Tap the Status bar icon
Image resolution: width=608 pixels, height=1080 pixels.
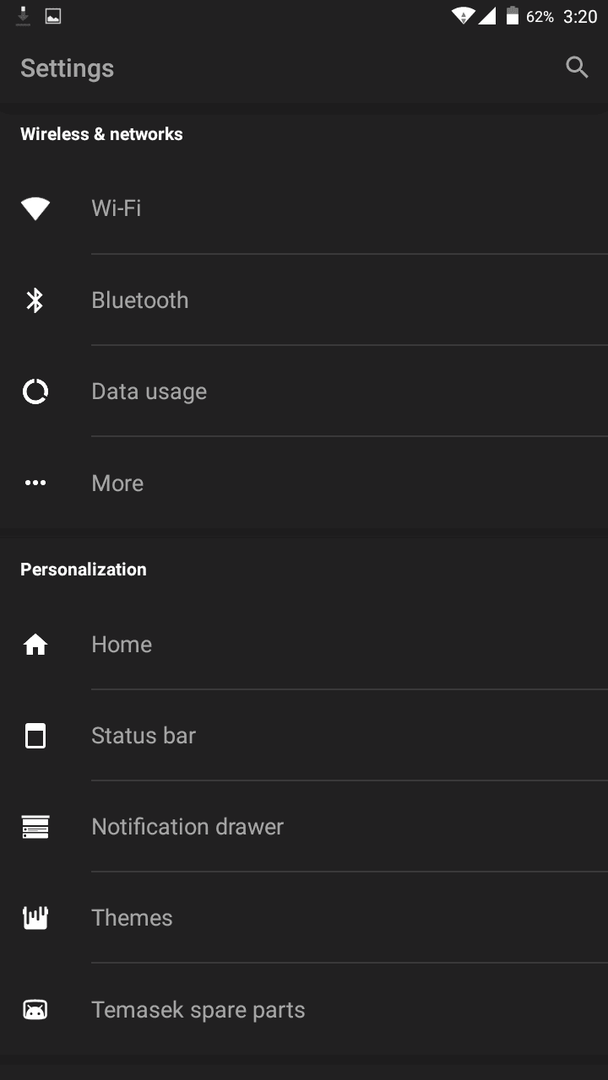pyautogui.click(x=35, y=736)
